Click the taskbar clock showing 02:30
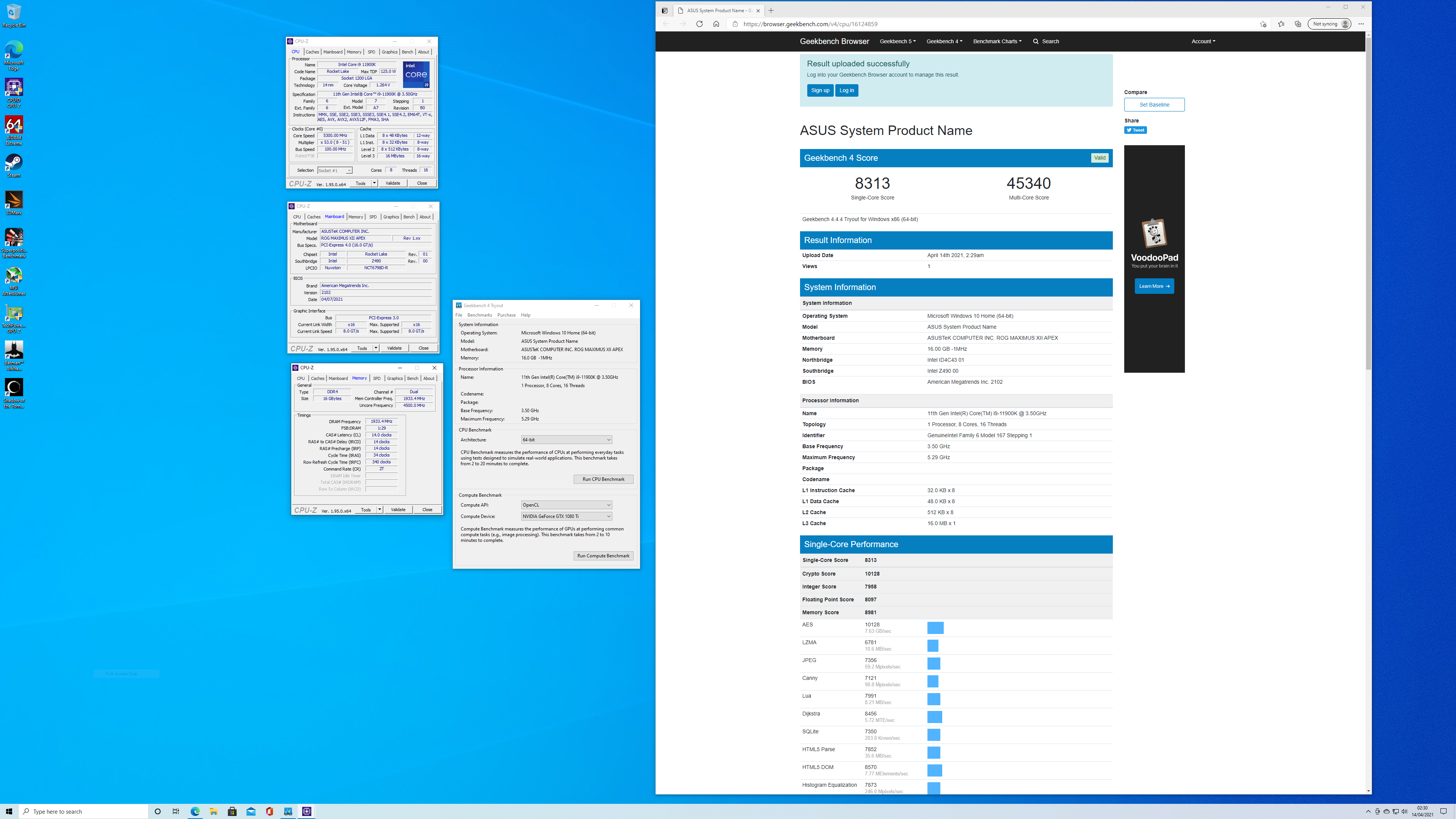This screenshot has height=819, width=1456. [1422, 811]
